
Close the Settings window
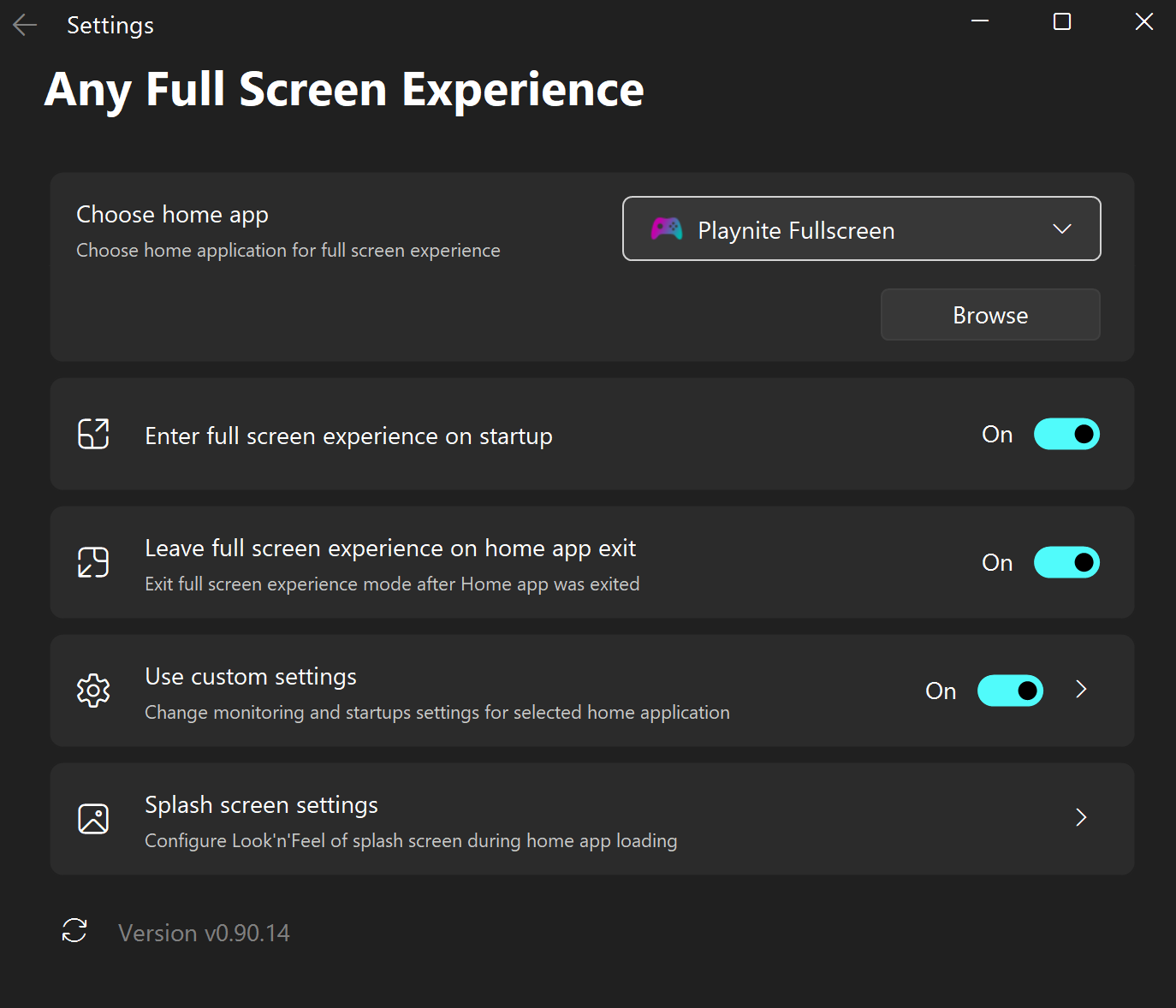coord(1144,21)
